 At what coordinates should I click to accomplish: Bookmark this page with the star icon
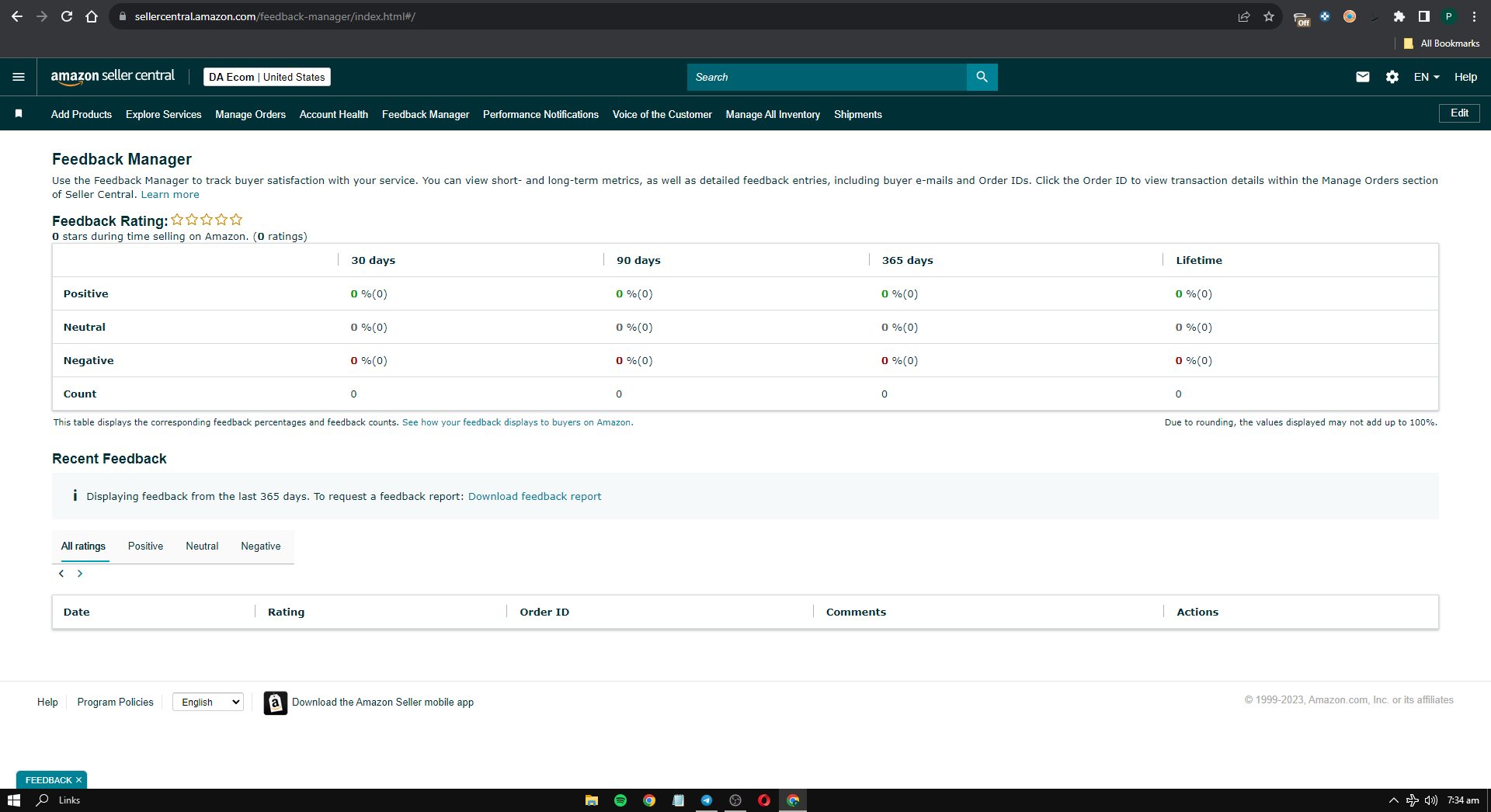(1269, 16)
